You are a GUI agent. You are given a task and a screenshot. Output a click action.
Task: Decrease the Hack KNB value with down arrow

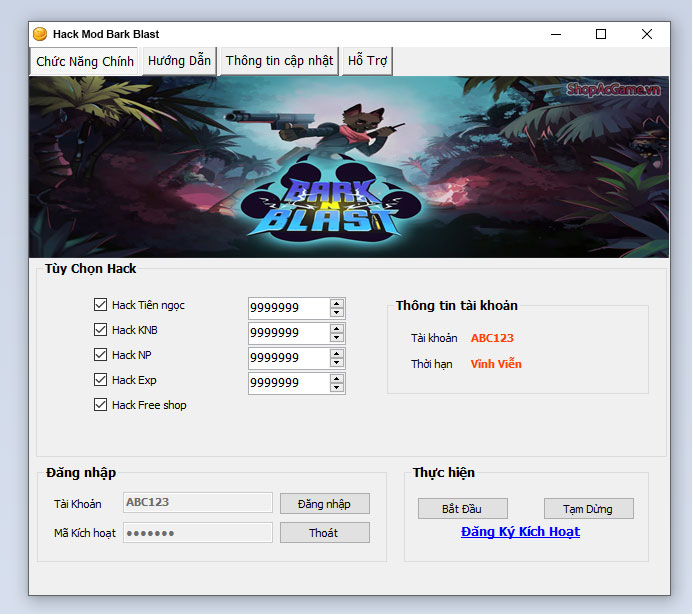[x=337, y=338]
